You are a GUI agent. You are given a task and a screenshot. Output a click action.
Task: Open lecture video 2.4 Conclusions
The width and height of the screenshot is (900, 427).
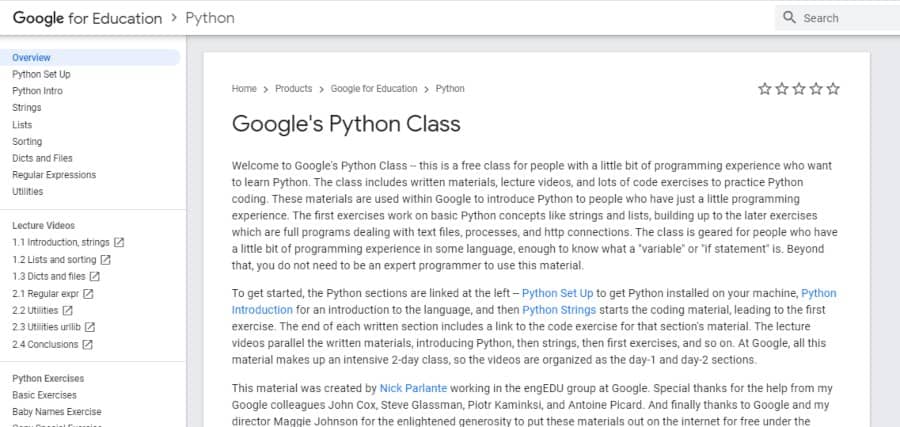(45, 344)
